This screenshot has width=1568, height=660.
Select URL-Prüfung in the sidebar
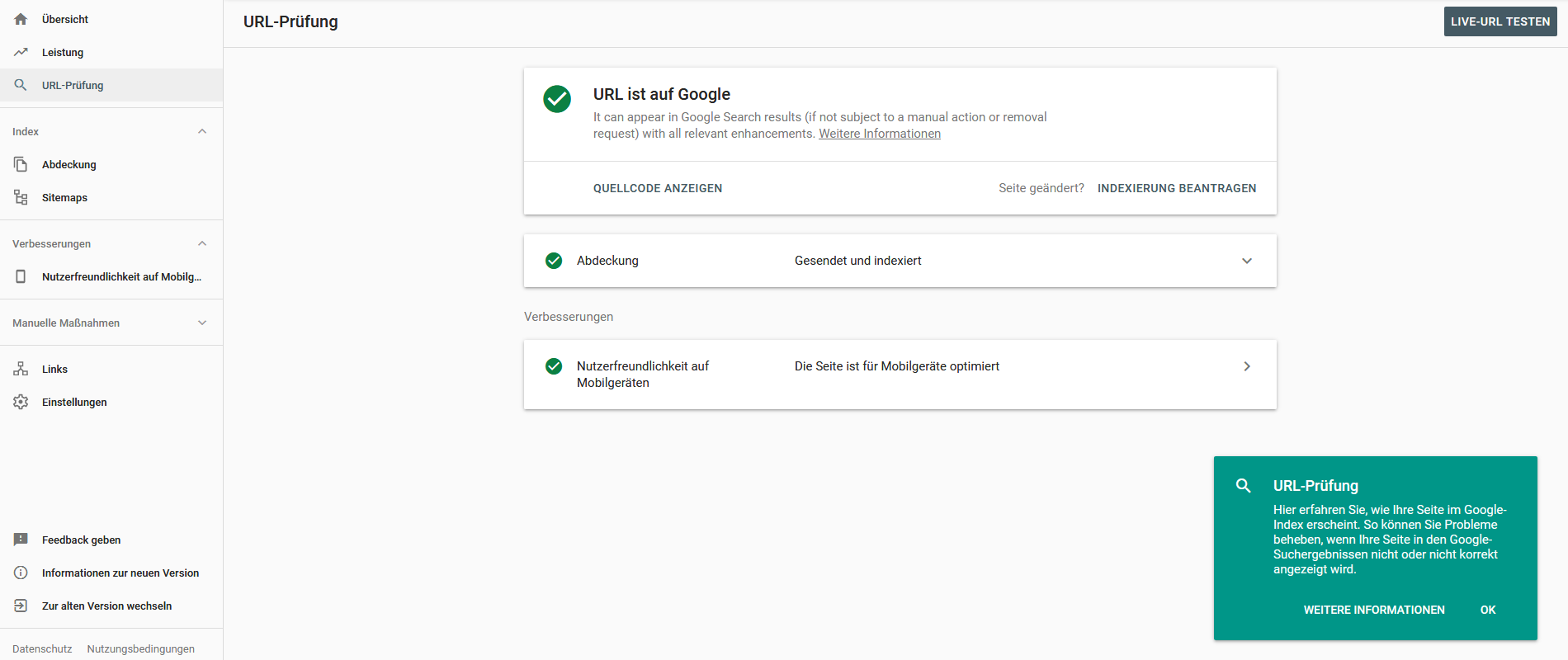(x=111, y=85)
